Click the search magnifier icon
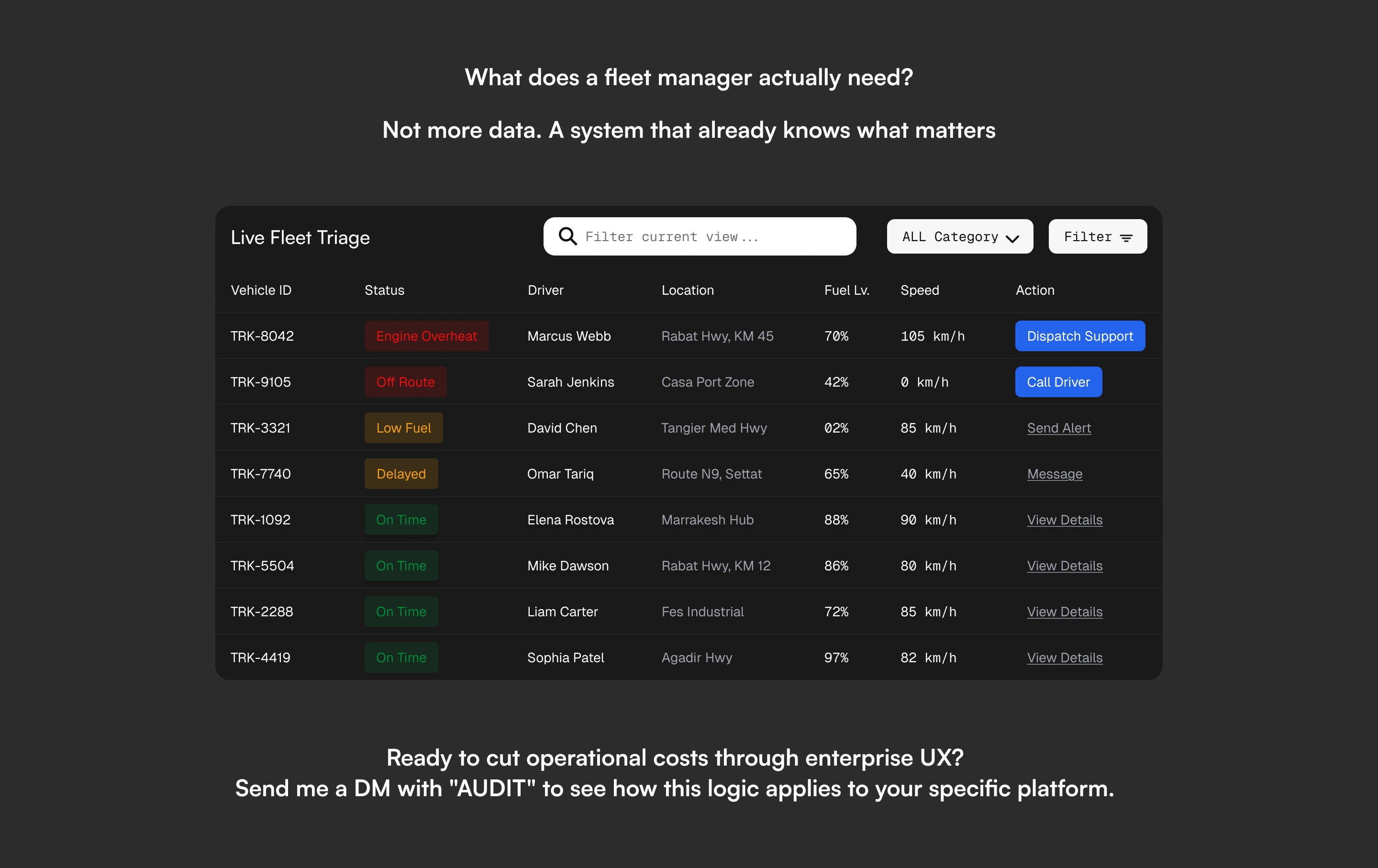Viewport: 1378px width, 868px height. (x=567, y=236)
